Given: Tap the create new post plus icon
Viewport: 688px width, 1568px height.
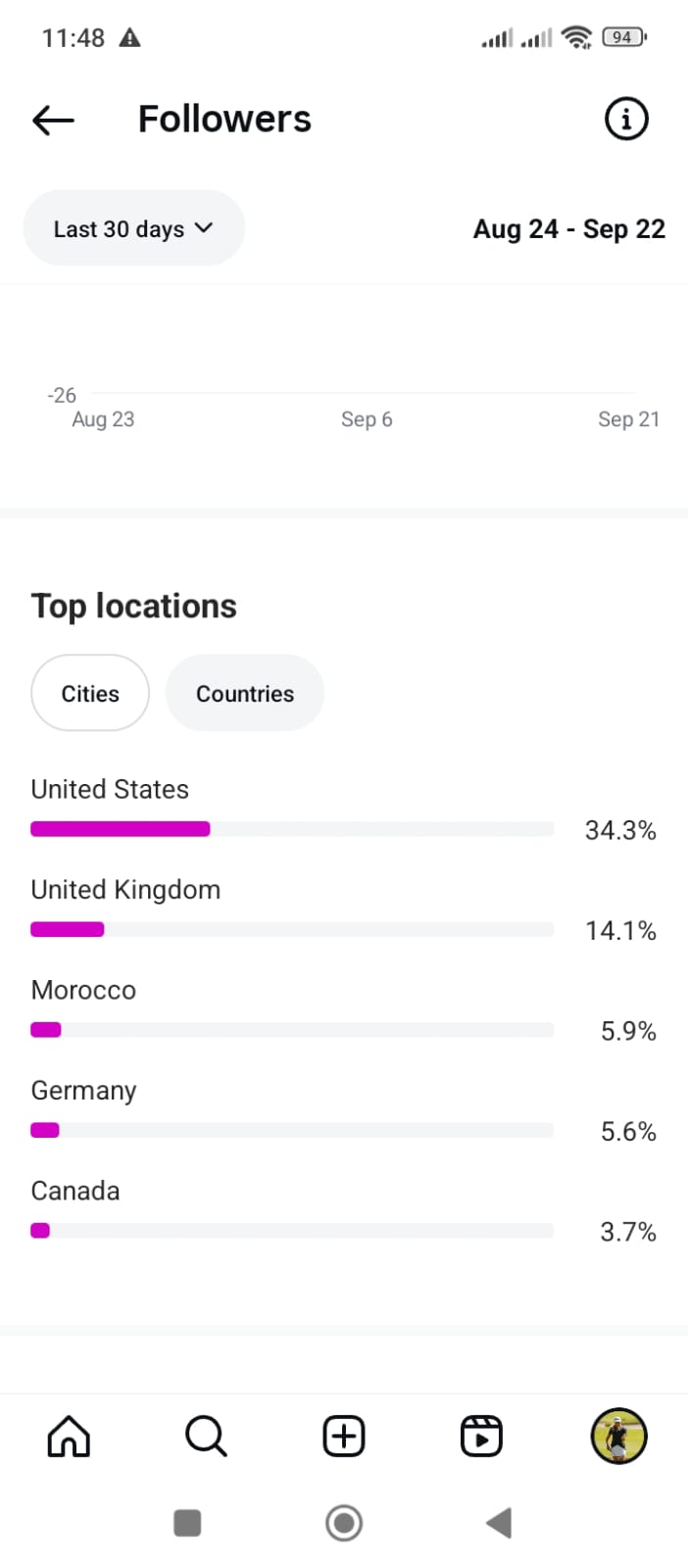Looking at the screenshot, I should click(344, 1437).
